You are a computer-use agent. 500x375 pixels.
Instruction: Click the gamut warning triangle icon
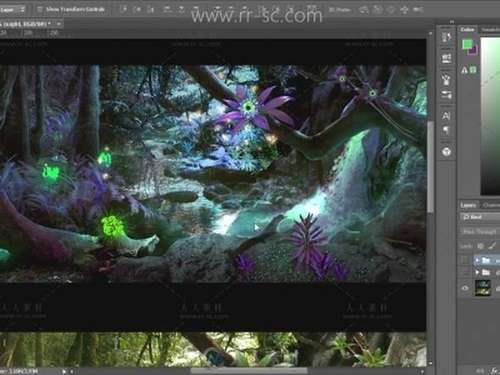[x=464, y=70]
